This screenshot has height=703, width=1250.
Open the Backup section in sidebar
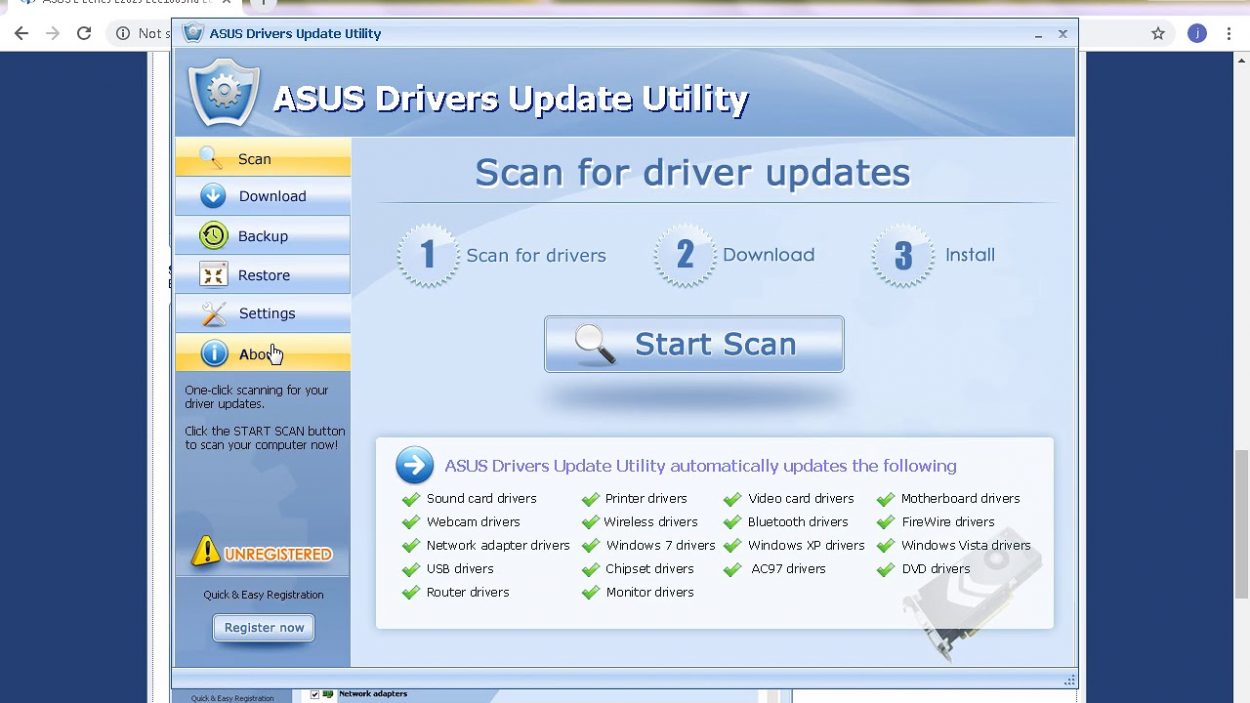coord(263,236)
